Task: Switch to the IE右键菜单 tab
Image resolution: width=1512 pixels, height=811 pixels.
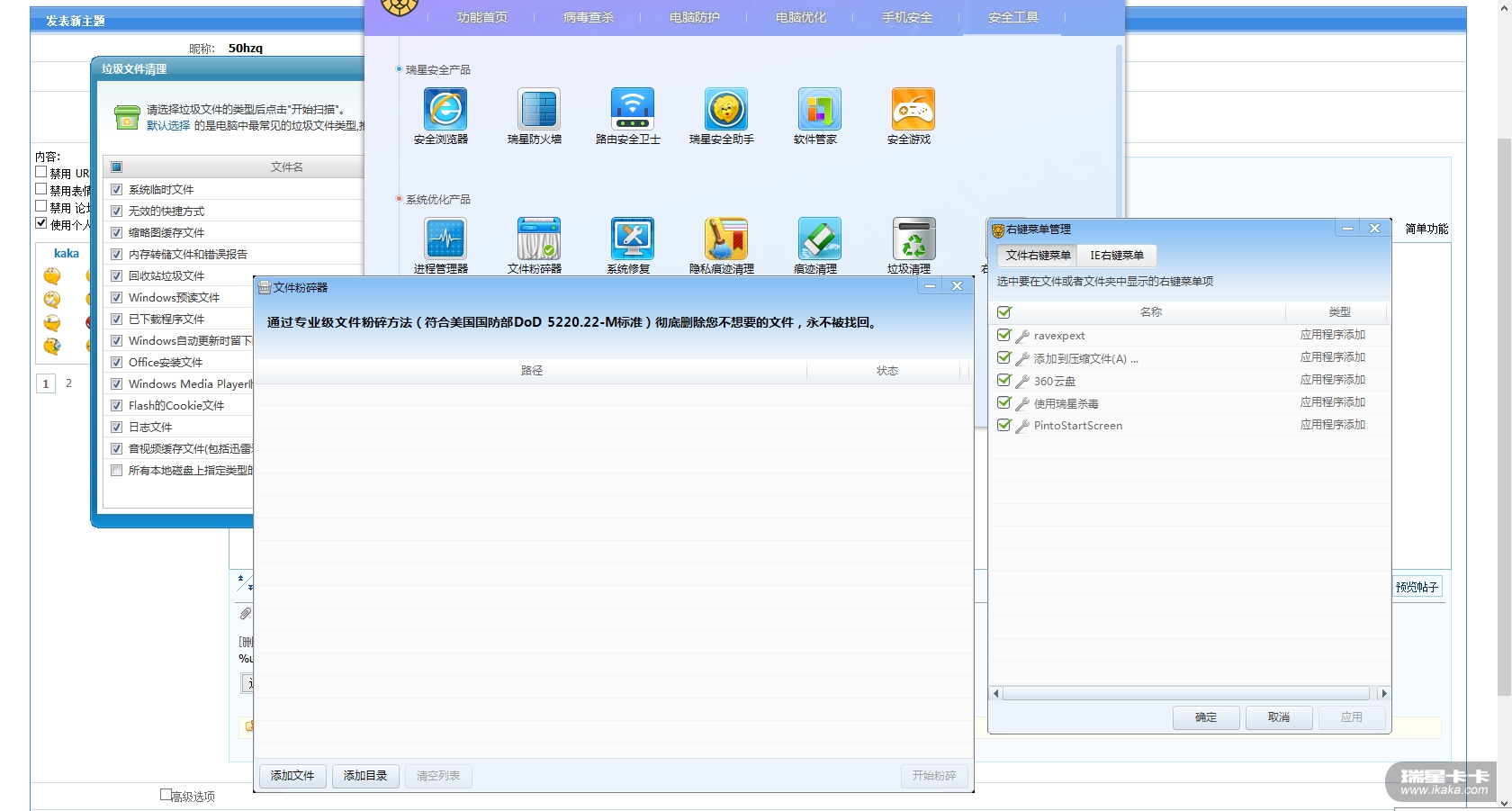Action: (1117, 256)
